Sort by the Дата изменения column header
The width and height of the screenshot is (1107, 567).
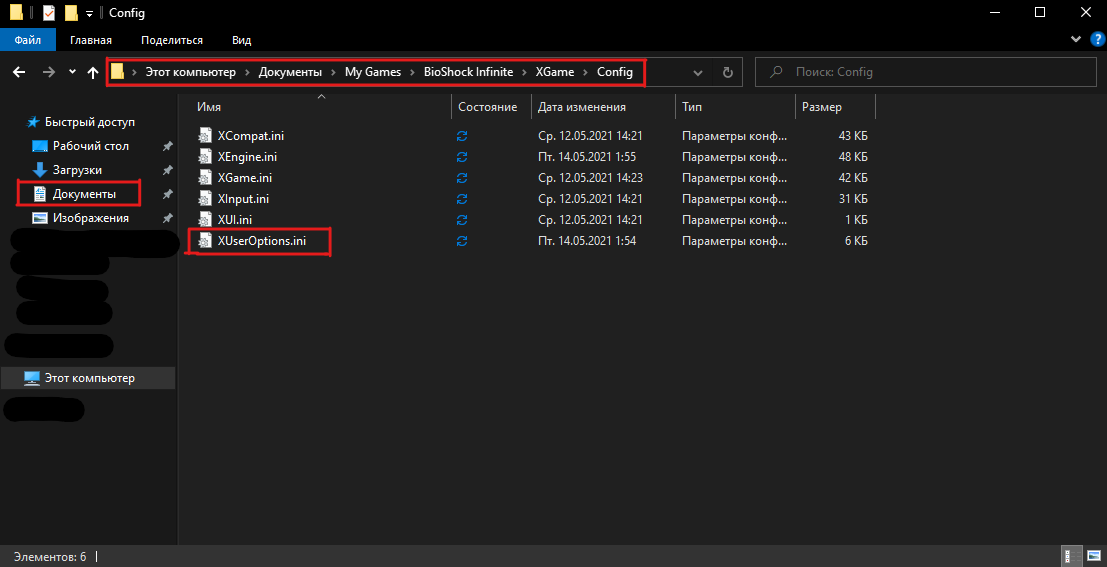582,107
